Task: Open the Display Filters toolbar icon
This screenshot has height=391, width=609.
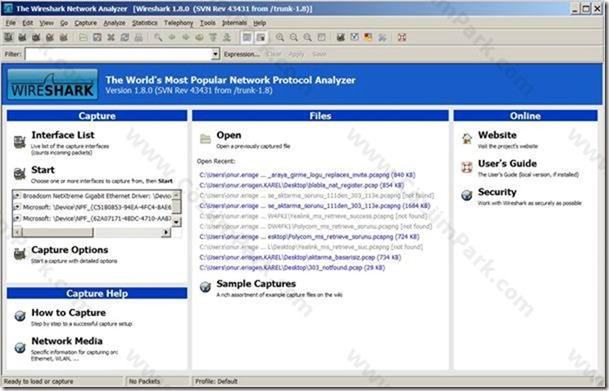Action: [x=354, y=37]
